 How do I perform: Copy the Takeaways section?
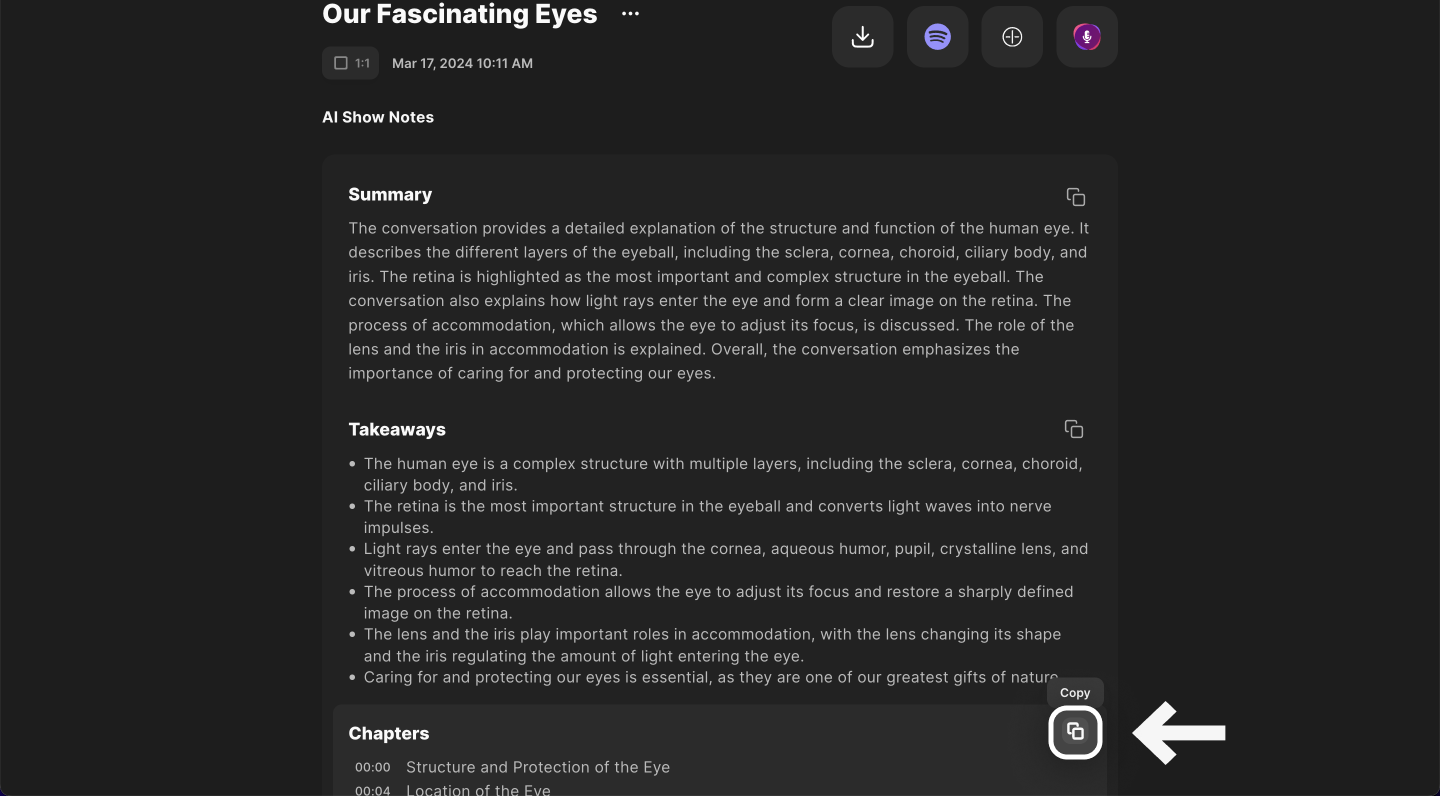click(1074, 429)
